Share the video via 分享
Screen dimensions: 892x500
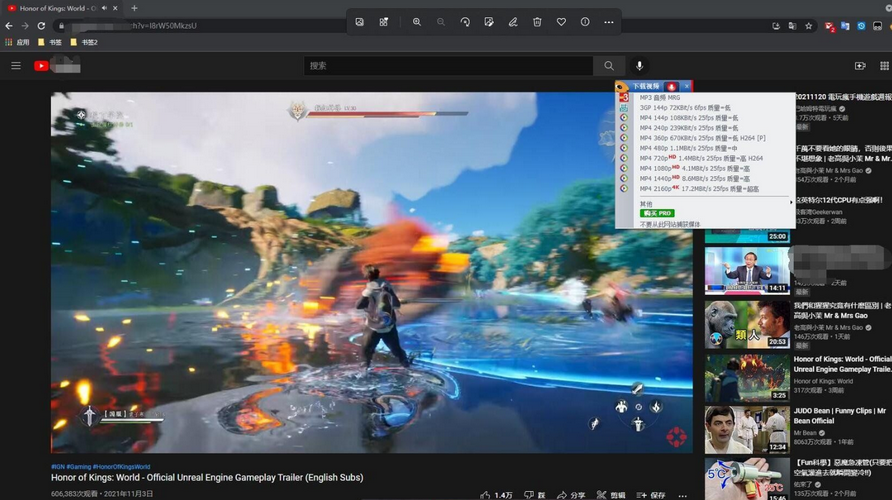571,495
